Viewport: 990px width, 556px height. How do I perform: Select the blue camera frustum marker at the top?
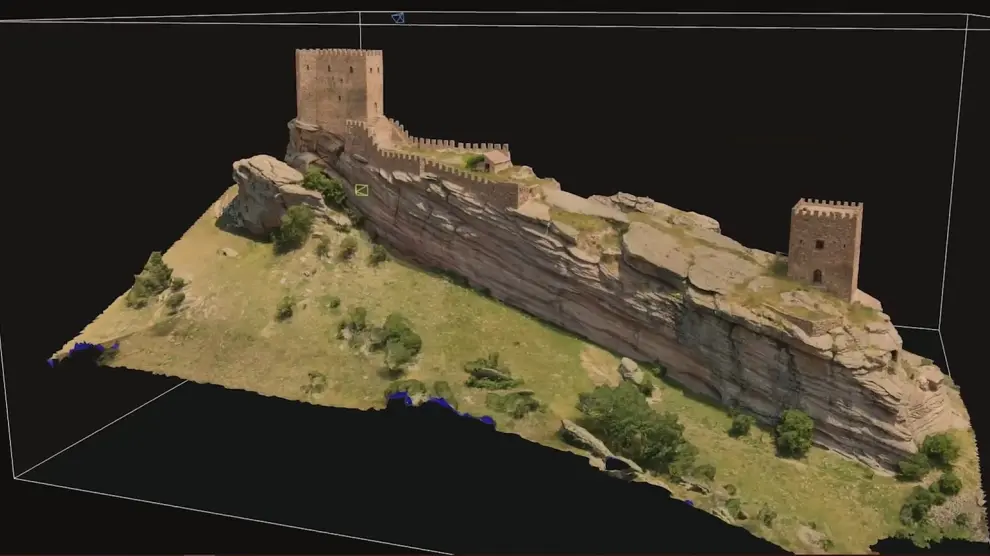click(397, 18)
